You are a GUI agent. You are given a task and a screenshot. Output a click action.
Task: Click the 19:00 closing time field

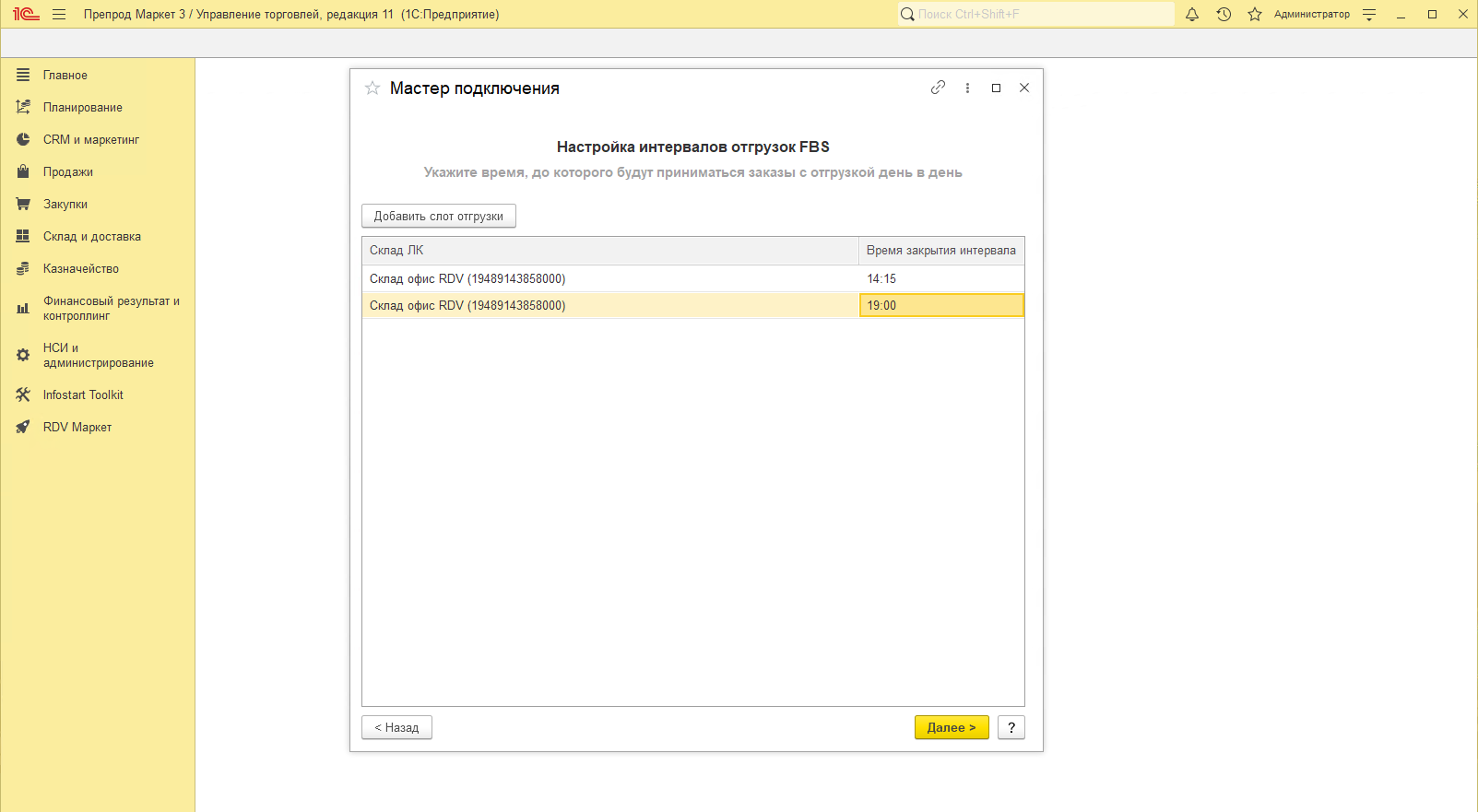click(x=940, y=306)
